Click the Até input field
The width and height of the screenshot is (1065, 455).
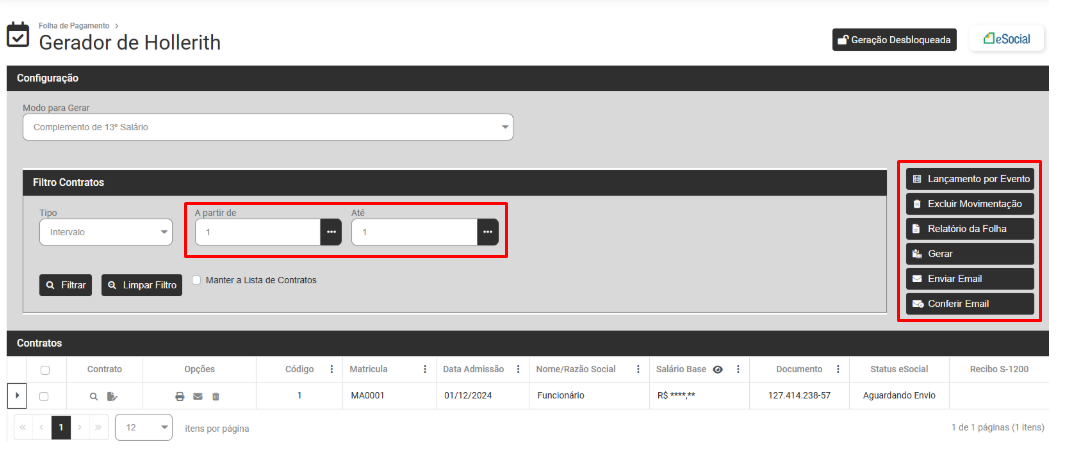[x=414, y=232]
